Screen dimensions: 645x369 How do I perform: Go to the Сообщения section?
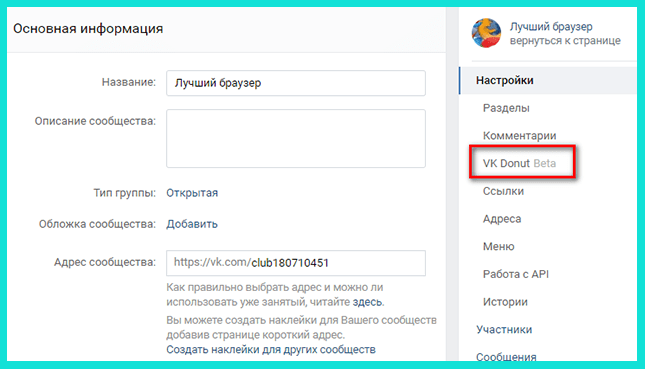(506, 356)
